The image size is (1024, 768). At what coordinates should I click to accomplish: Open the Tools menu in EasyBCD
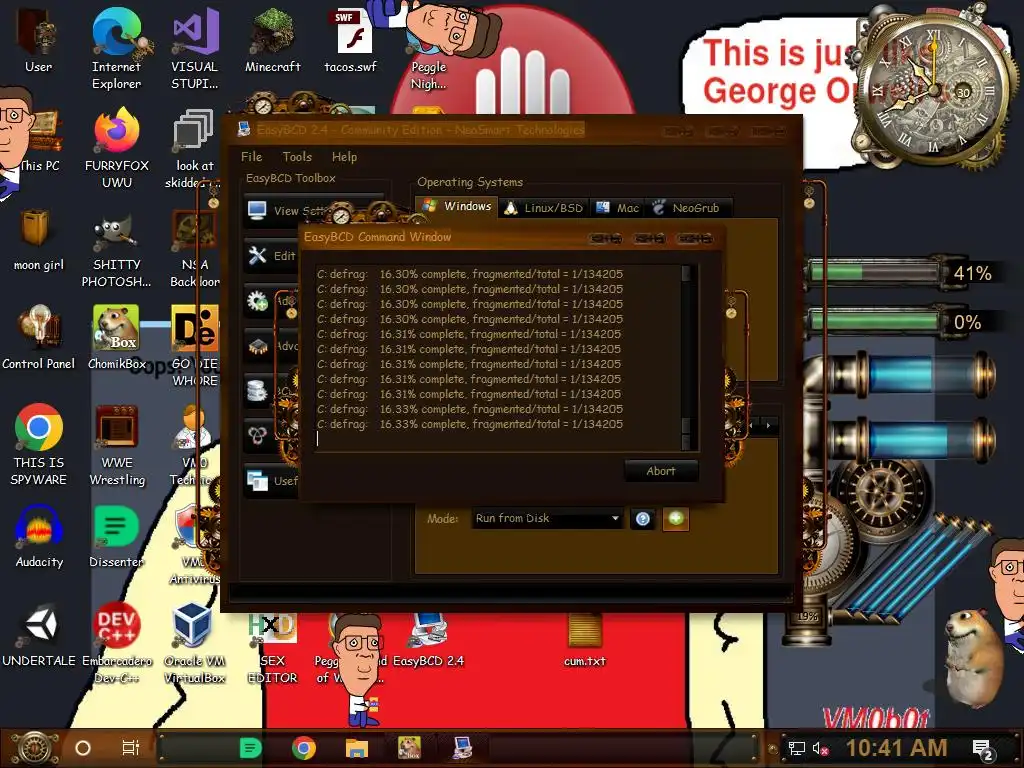[x=297, y=157]
